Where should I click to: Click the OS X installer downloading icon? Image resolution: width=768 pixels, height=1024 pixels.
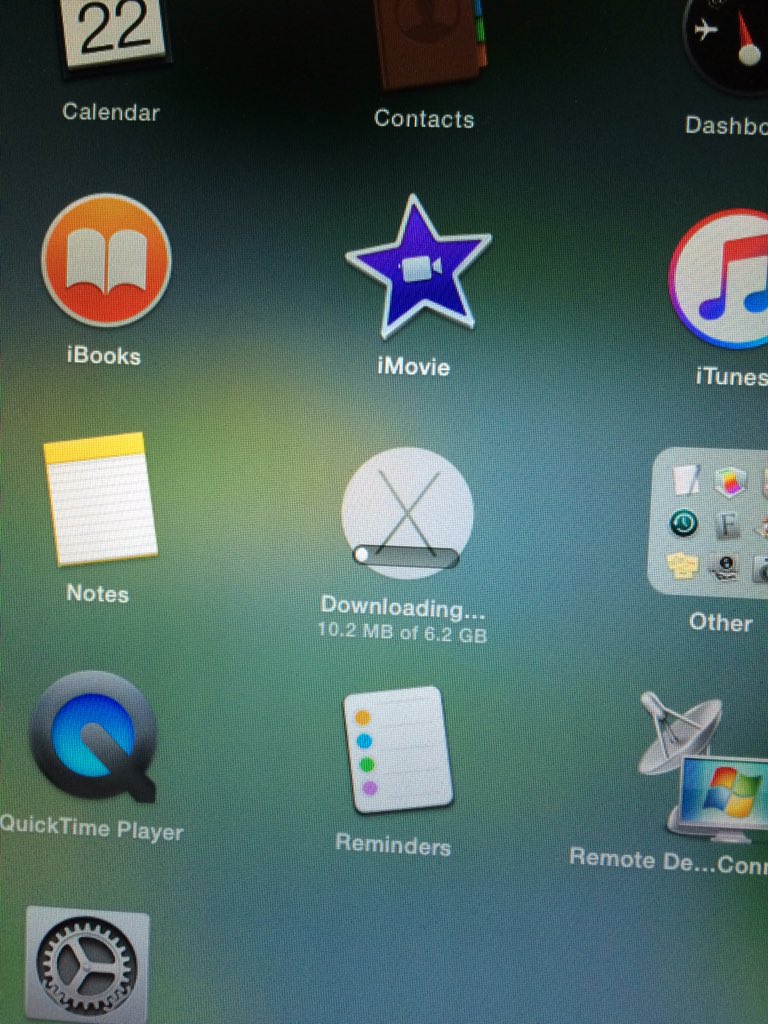click(407, 513)
